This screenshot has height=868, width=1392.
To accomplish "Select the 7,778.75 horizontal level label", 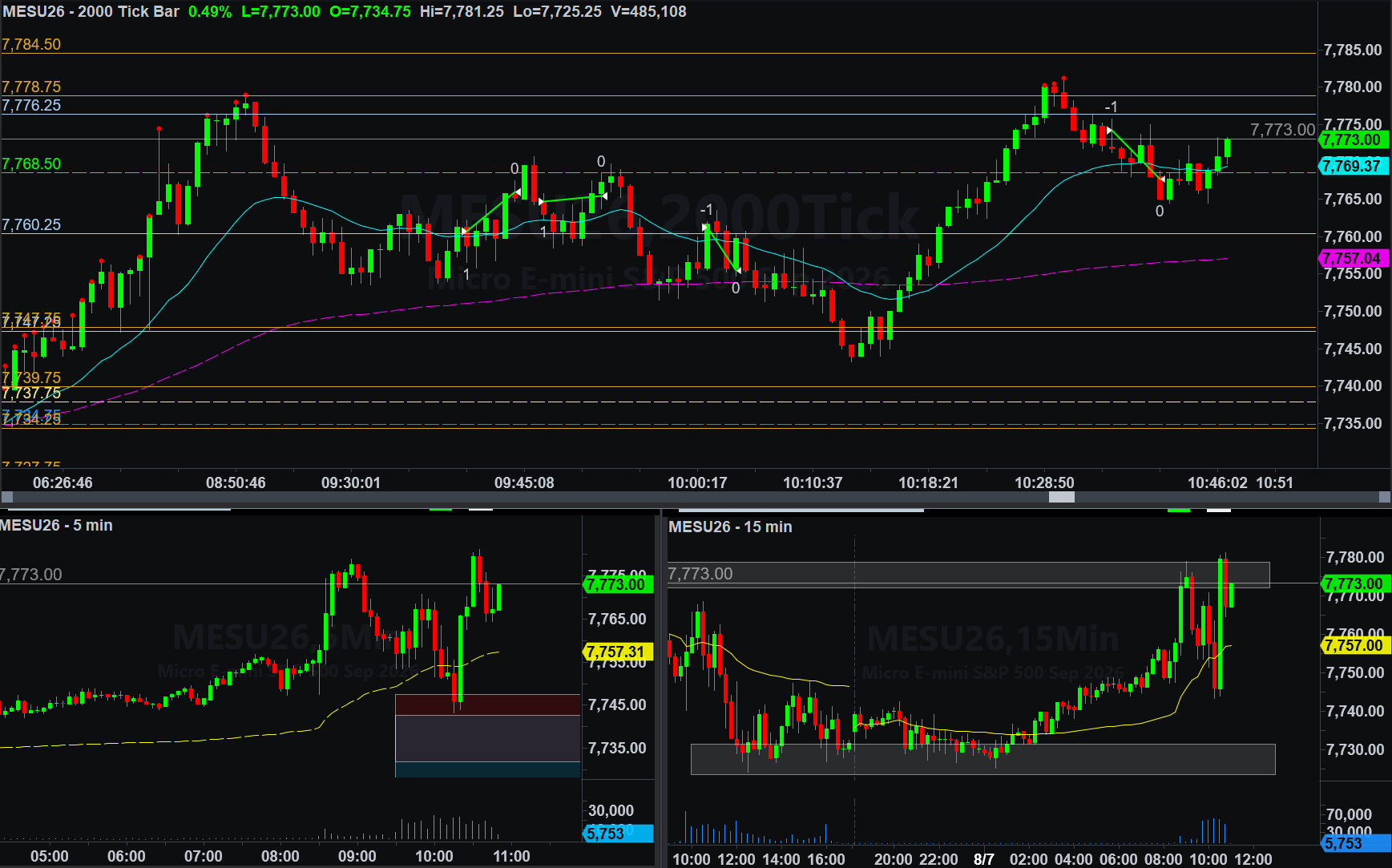I will point(31,87).
